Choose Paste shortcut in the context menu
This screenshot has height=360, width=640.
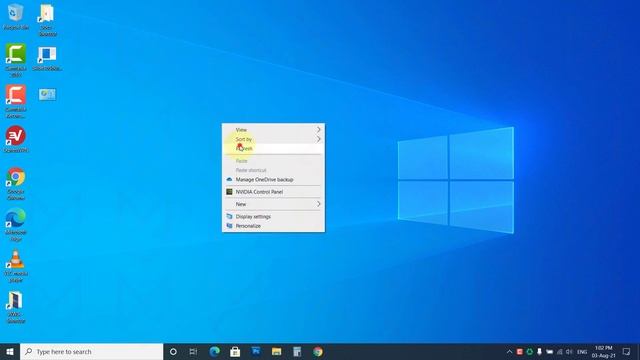click(x=273, y=170)
